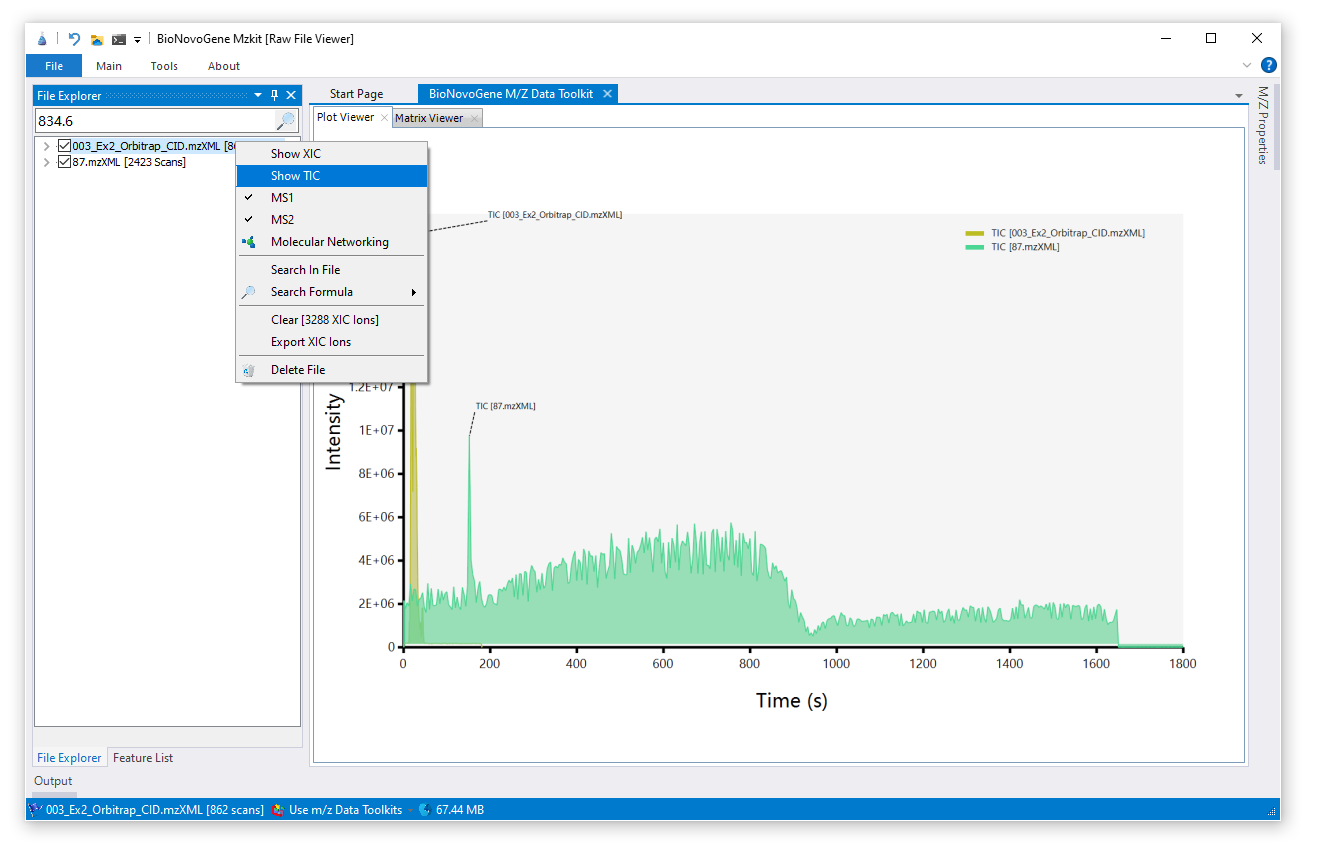
Task: Click the Search Formula magnifier icon
Action: [x=249, y=292]
